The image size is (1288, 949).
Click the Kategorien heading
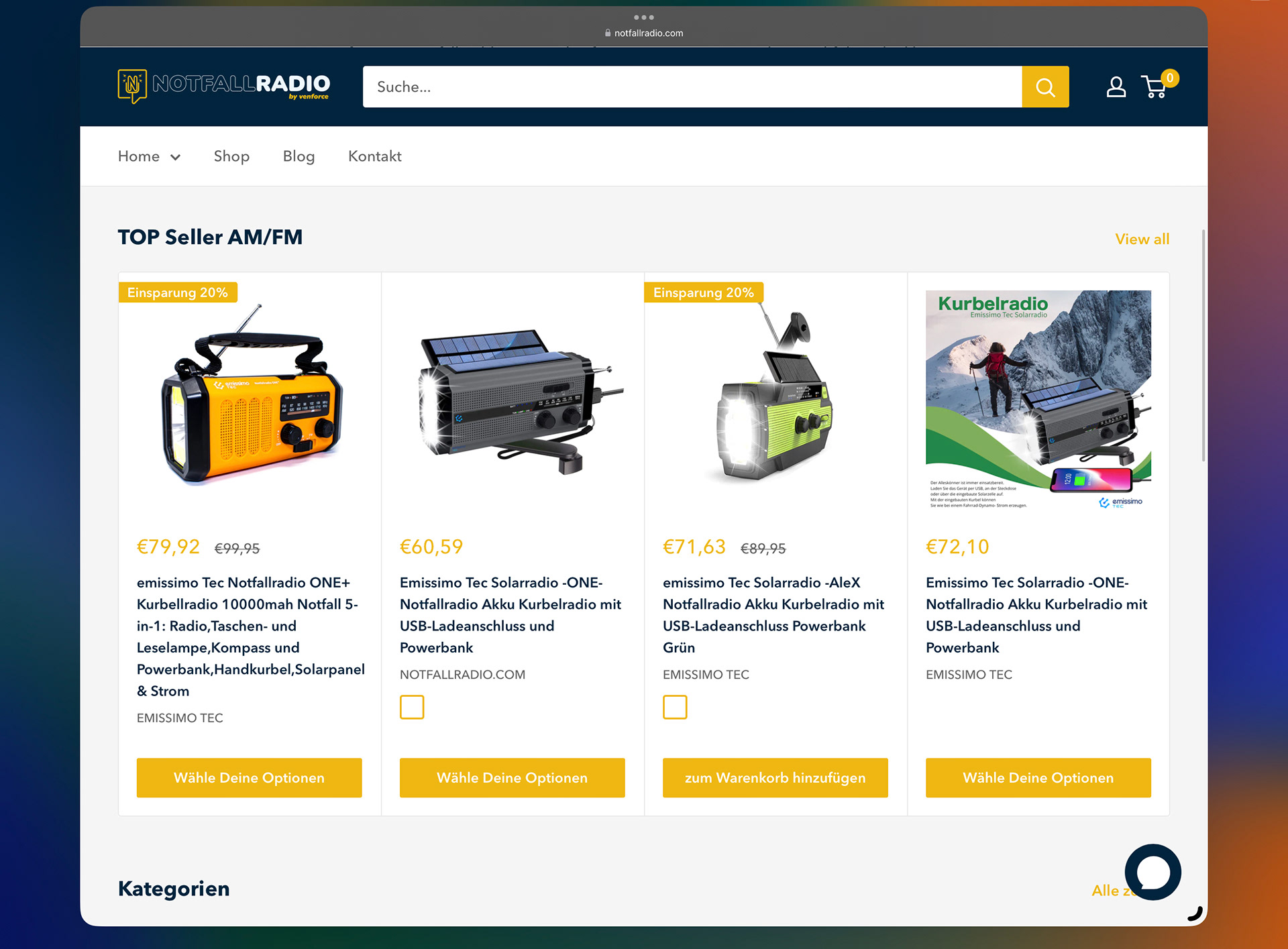pos(174,889)
